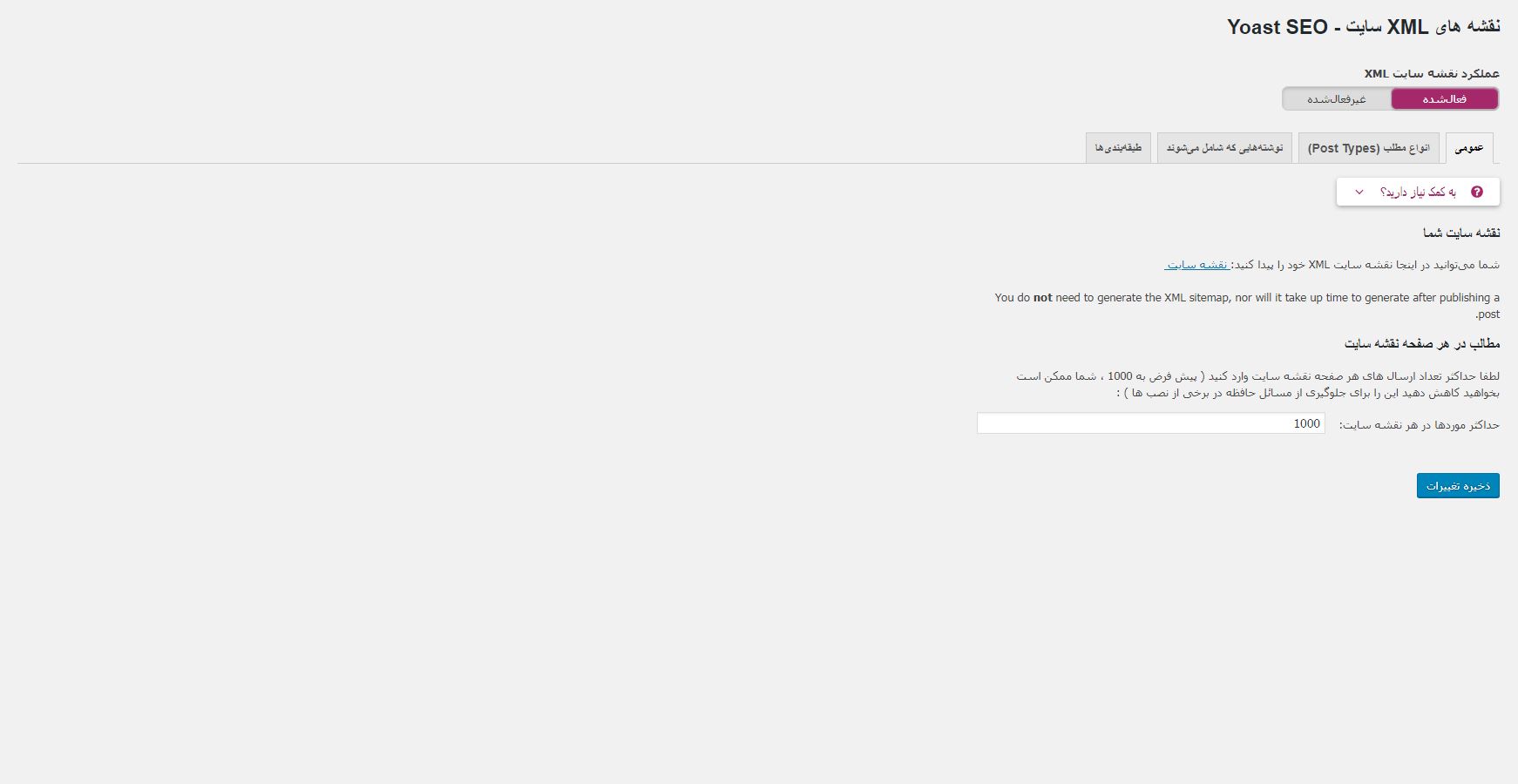Open the 'طبقه‌بندی‌ها' taxonomies tab
The width and height of the screenshot is (1518, 784).
[x=1119, y=148]
